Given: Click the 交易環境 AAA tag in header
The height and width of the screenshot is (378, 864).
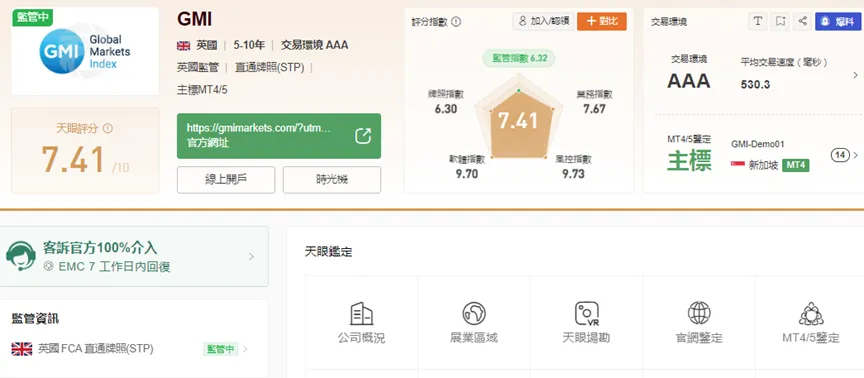Looking at the screenshot, I should tap(315, 45).
